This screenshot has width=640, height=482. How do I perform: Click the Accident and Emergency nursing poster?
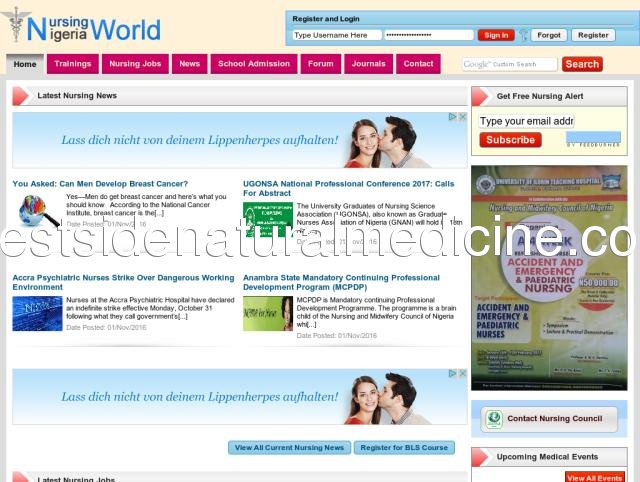click(x=549, y=278)
